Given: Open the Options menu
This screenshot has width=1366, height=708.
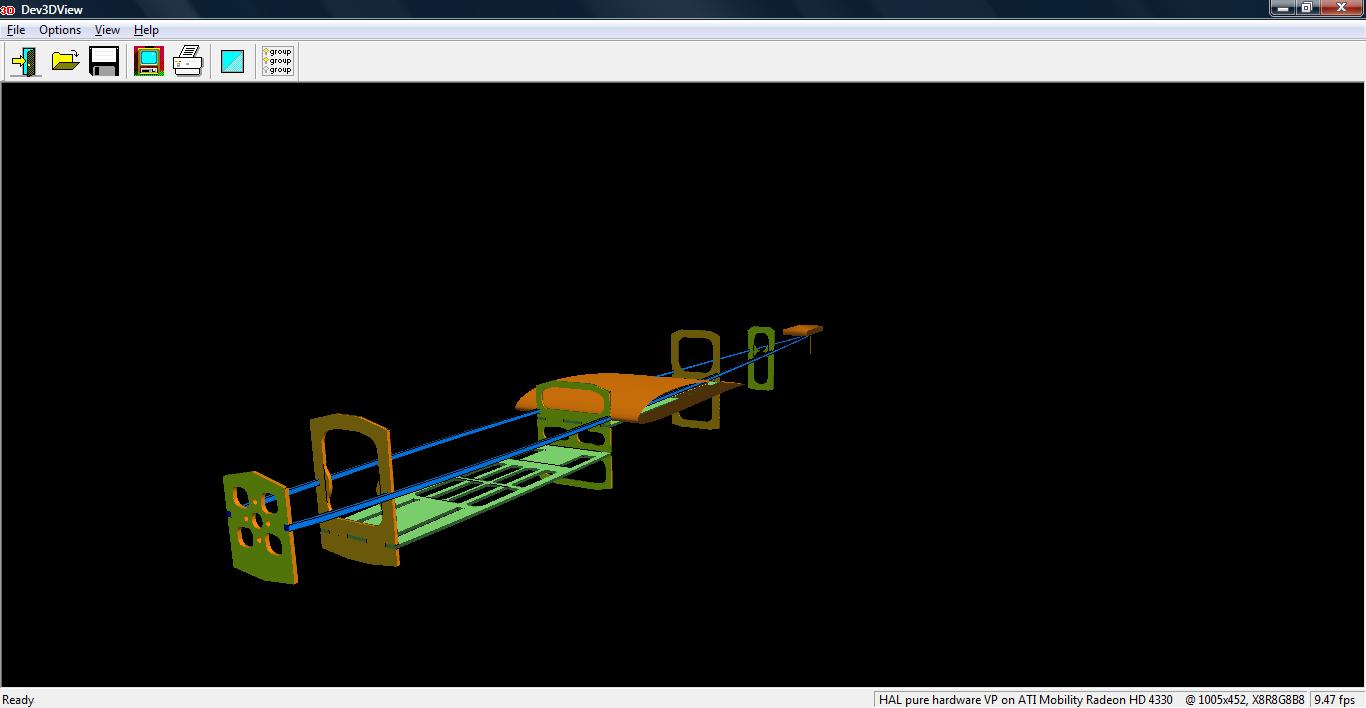Looking at the screenshot, I should click(x=60, y=30).
